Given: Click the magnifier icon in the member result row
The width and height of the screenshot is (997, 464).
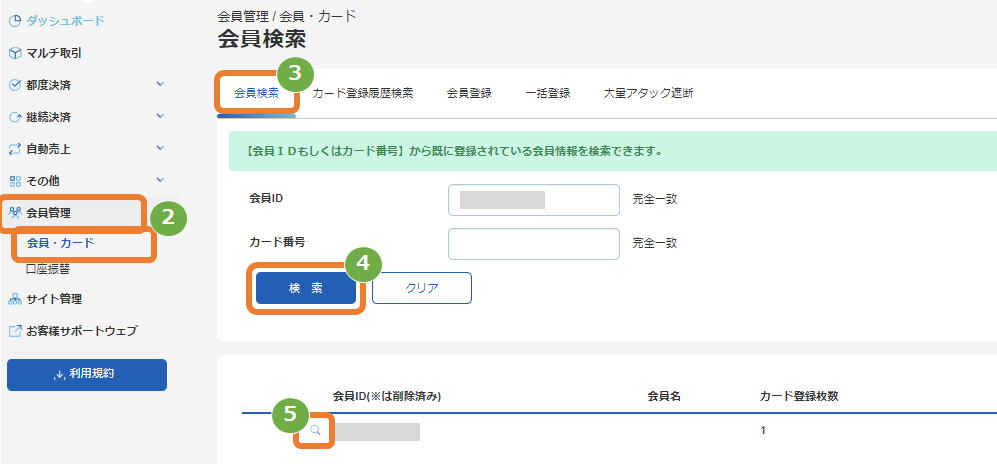Looking at the screenshot, I should [x=315, y=430].
